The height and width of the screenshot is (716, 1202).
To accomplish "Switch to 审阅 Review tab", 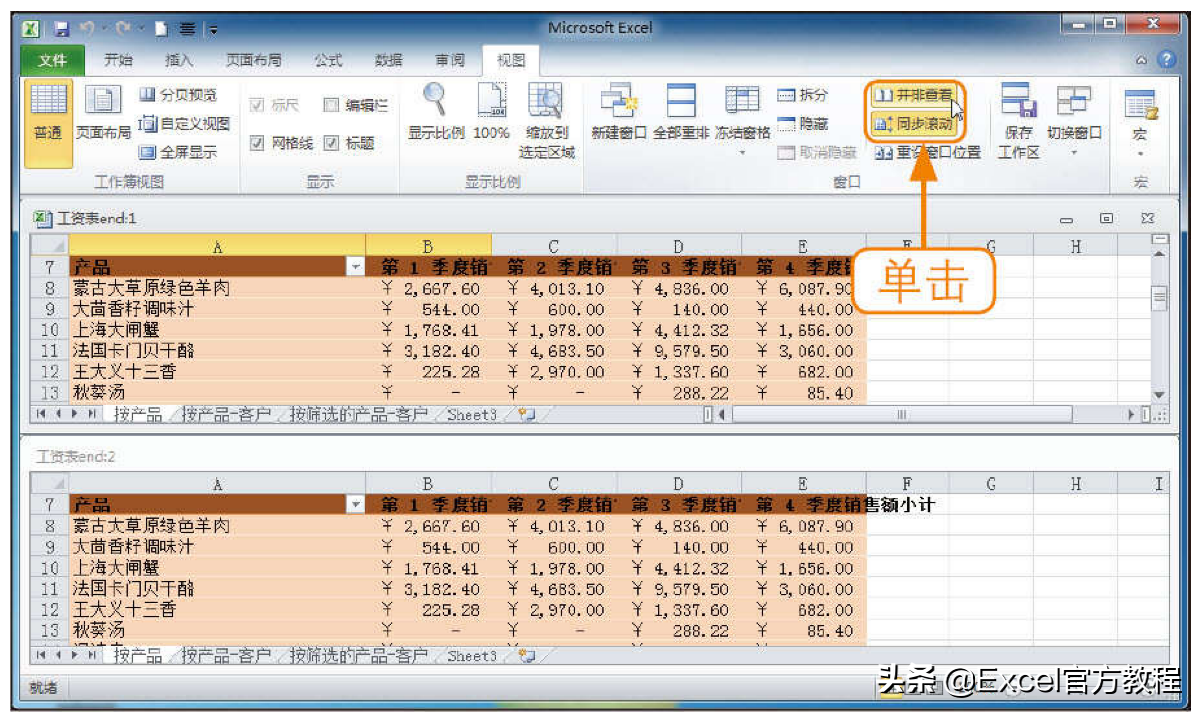I will pos(449,60).
